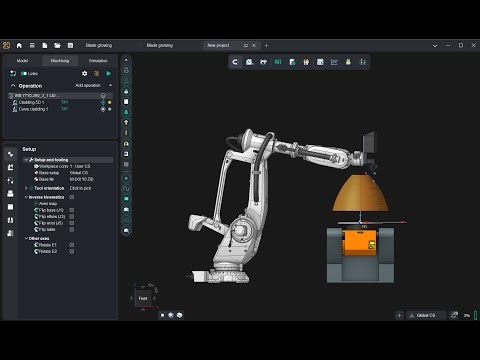480x360 pixels.
Task: Click the SprutCAM logo icon
Action: 6,45
